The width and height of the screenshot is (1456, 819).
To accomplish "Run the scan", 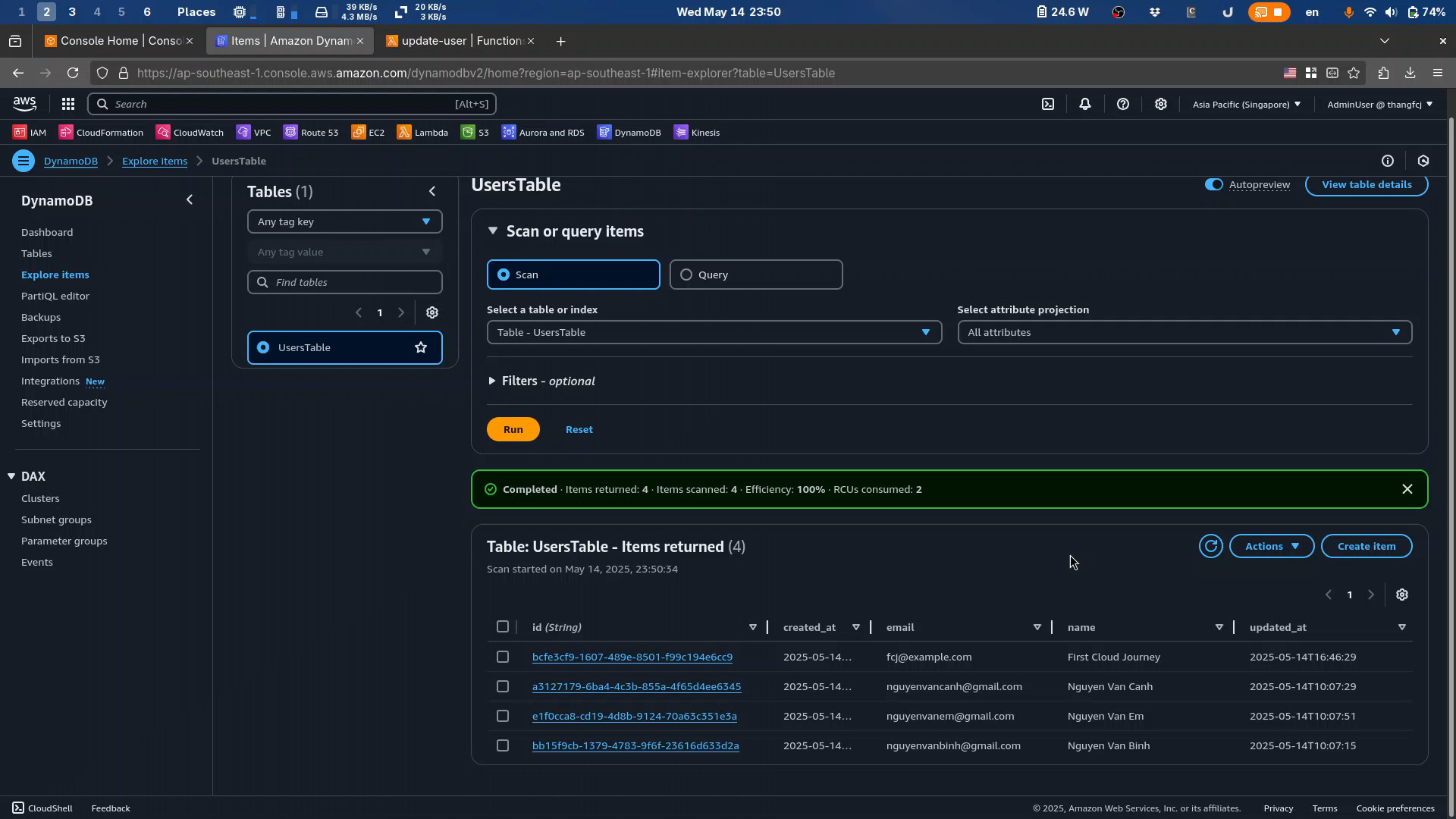I will tap(513, 429).
